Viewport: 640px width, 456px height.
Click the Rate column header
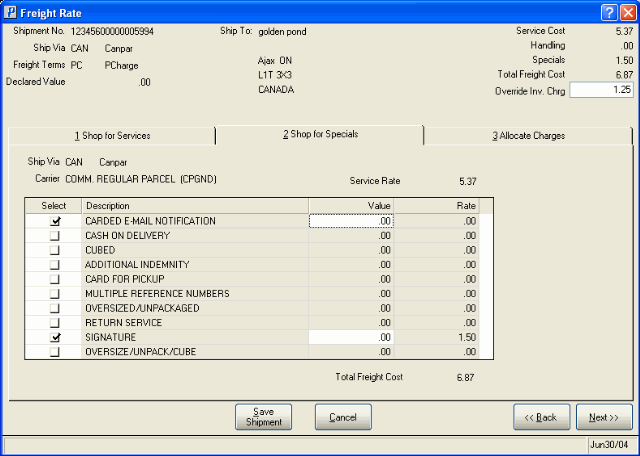coord(437,206)
